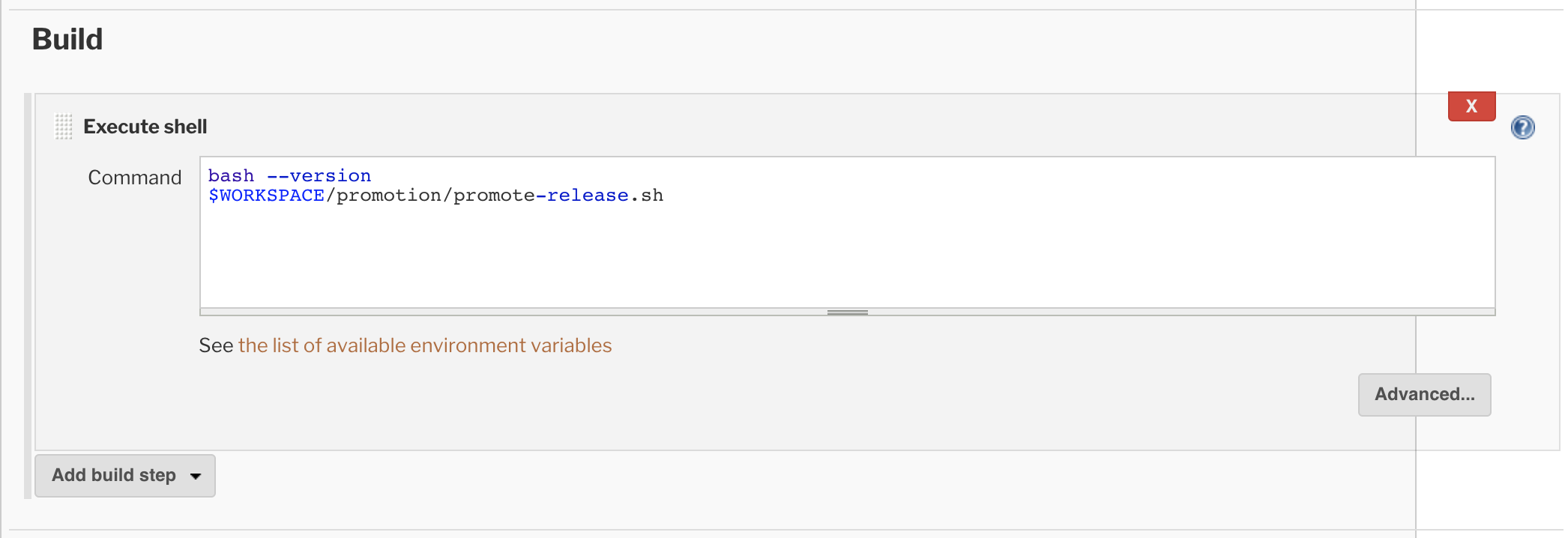Click the Advanced... button
The height and width of the screenshot is (538, 1568).
[1424, 395]
